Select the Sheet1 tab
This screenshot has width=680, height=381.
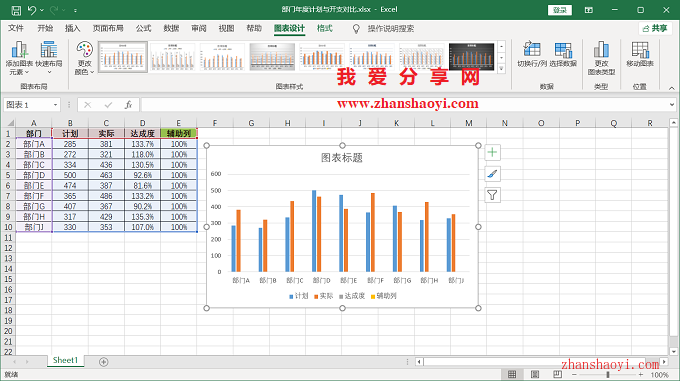[65, 360]
